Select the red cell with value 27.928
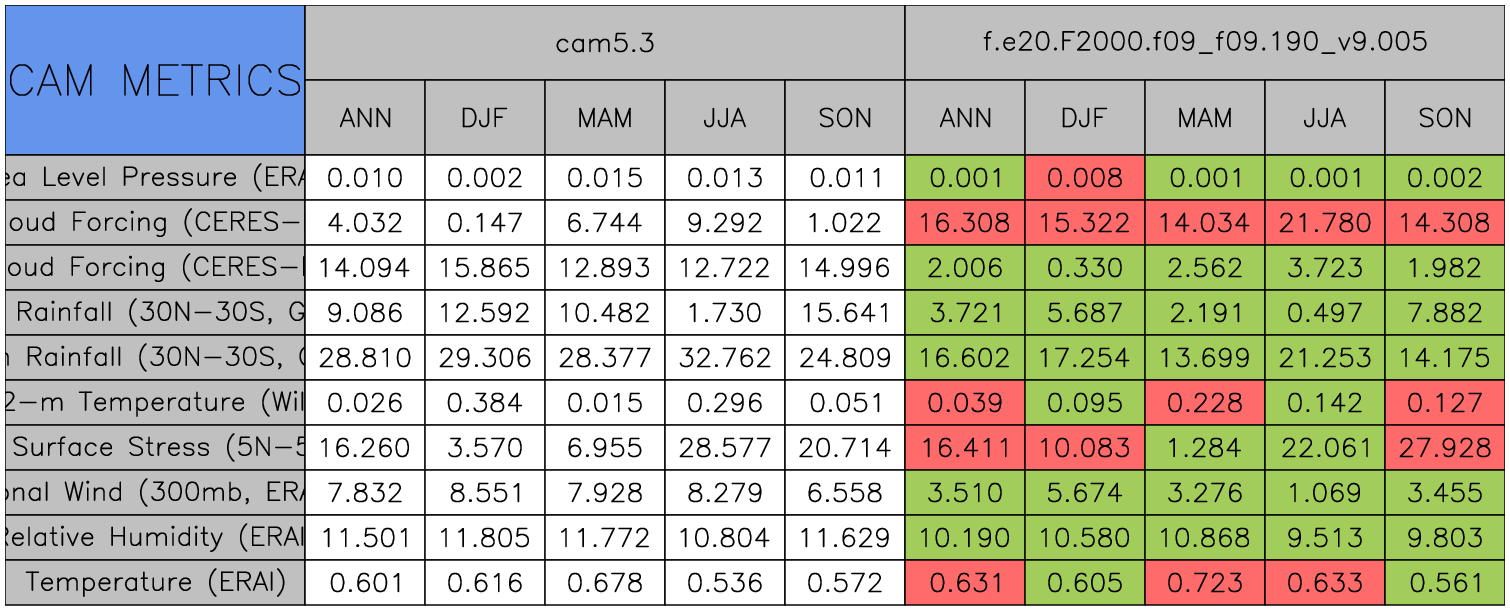Image resolution: width=1510 pixels, height=611 pixels. (1445, 448)
